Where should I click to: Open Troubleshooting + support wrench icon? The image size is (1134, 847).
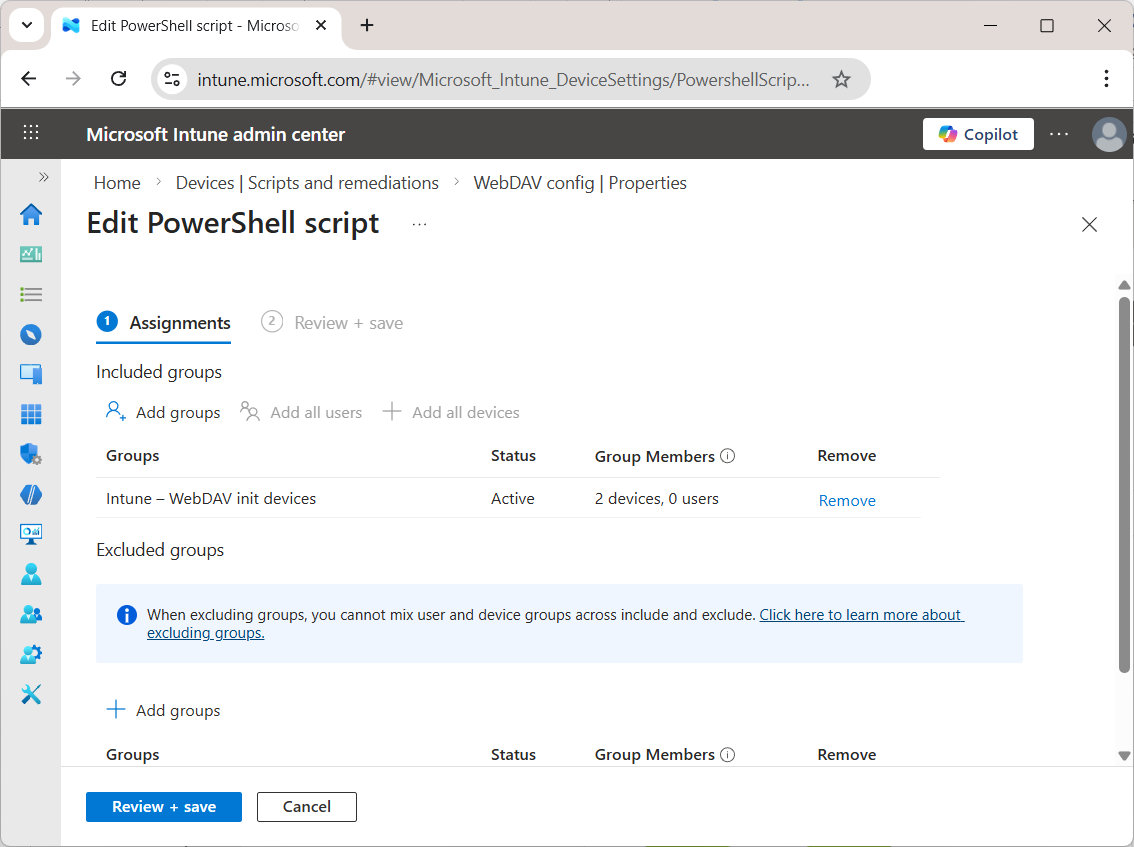pos(30,694)
